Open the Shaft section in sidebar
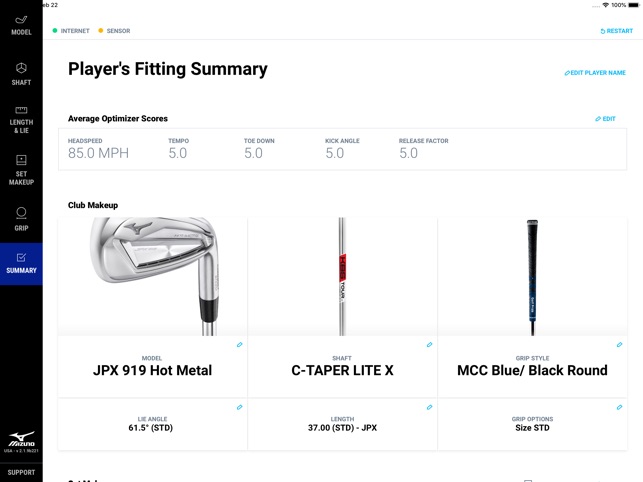Image resolution: width=643 pixels, height=482 pixels. pyautogui.click(x=21, y=74)
